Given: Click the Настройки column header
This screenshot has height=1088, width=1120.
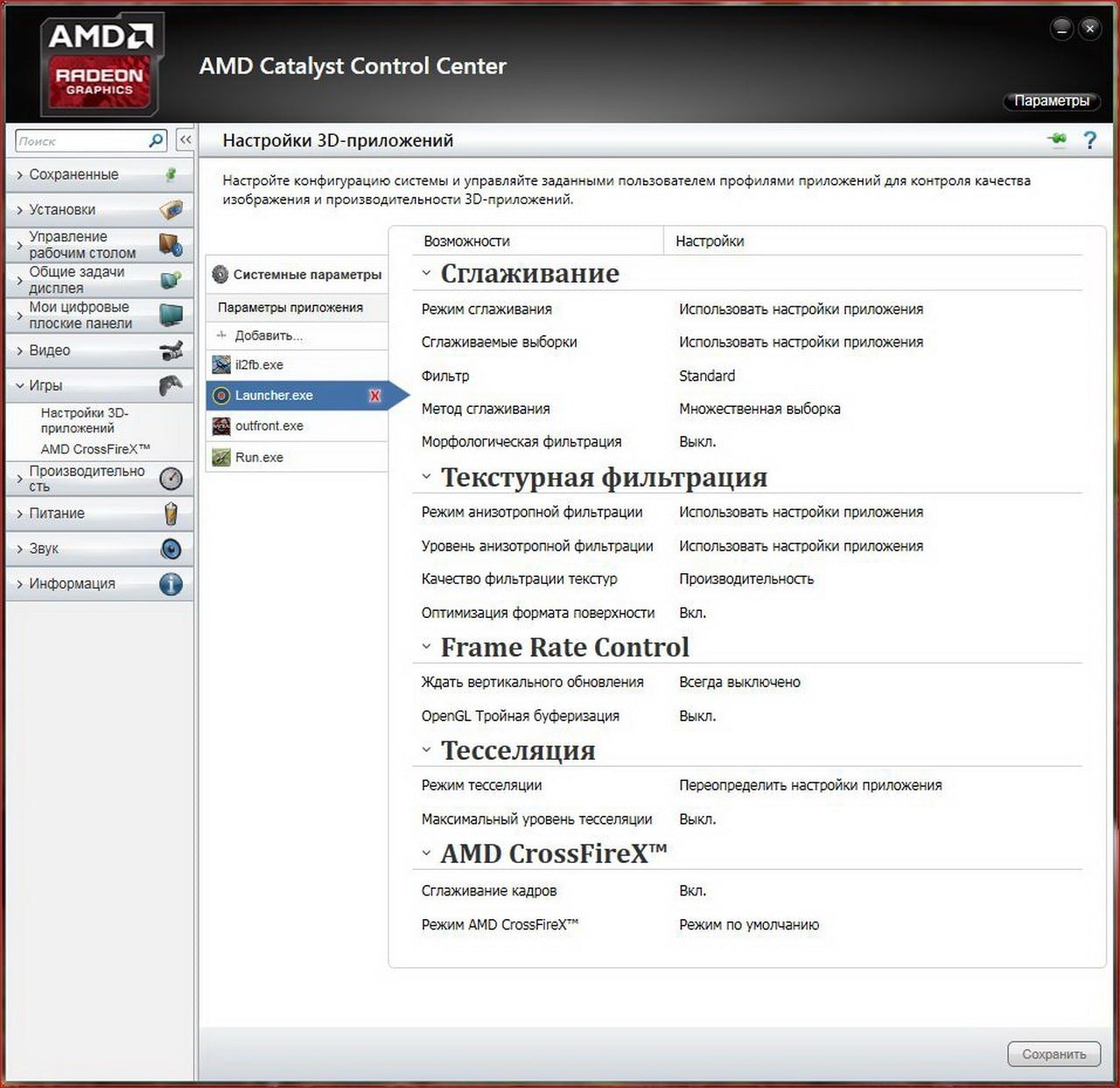Looking at the screenshot, I should tap(710, 241).
